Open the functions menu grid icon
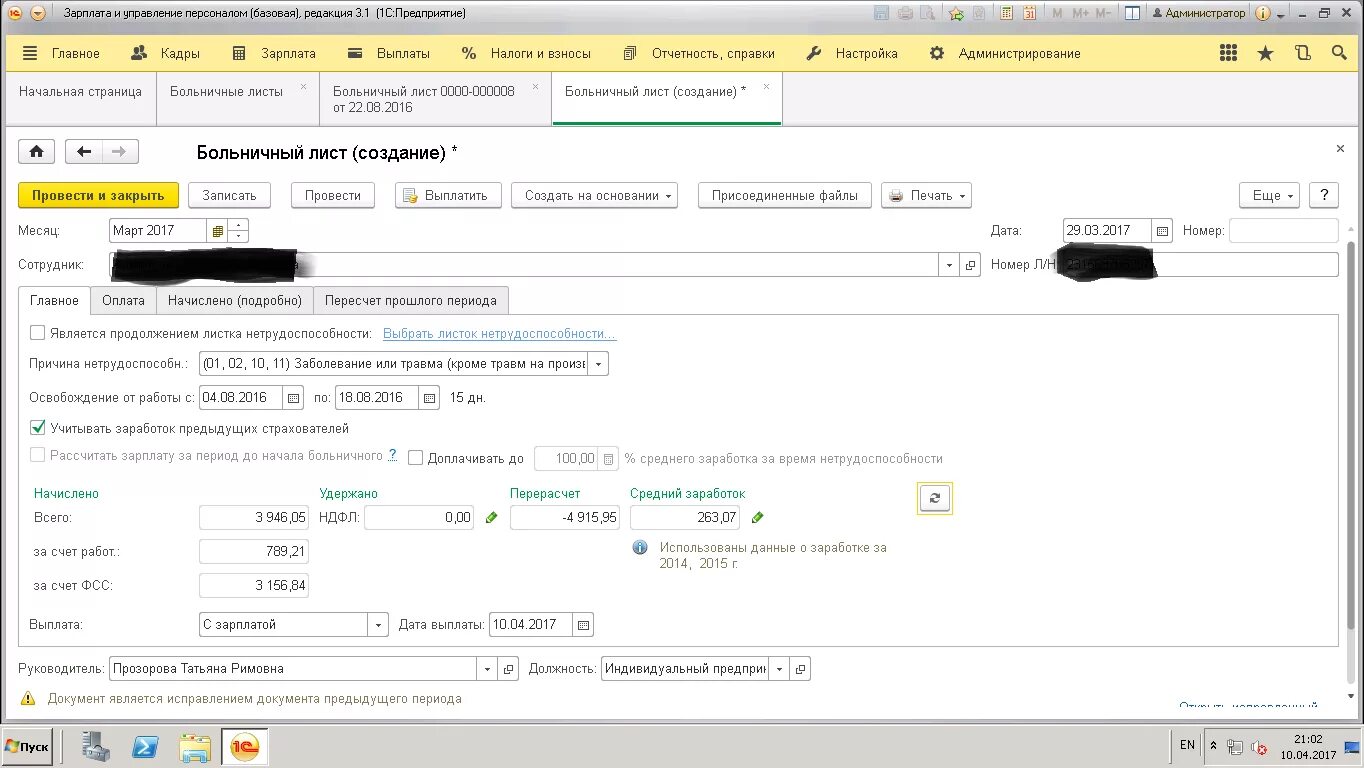The height and width of the screenshot is (768, 1364). [1228, 53]
